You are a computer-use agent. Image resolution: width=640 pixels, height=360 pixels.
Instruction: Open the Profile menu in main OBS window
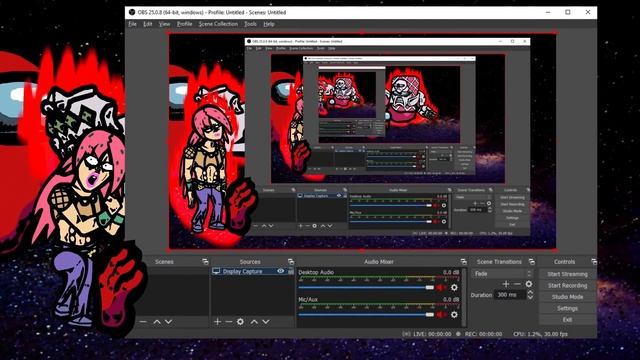184,24
